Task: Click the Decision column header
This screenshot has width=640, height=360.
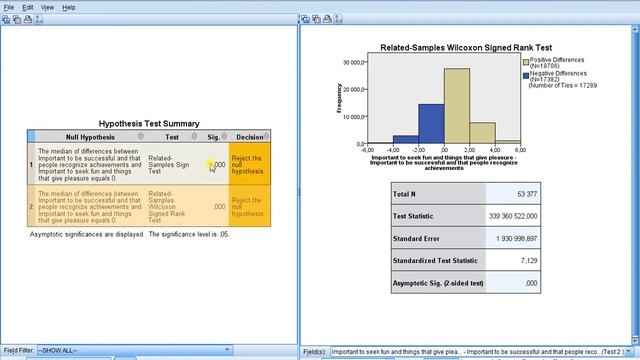Action: 249,137
